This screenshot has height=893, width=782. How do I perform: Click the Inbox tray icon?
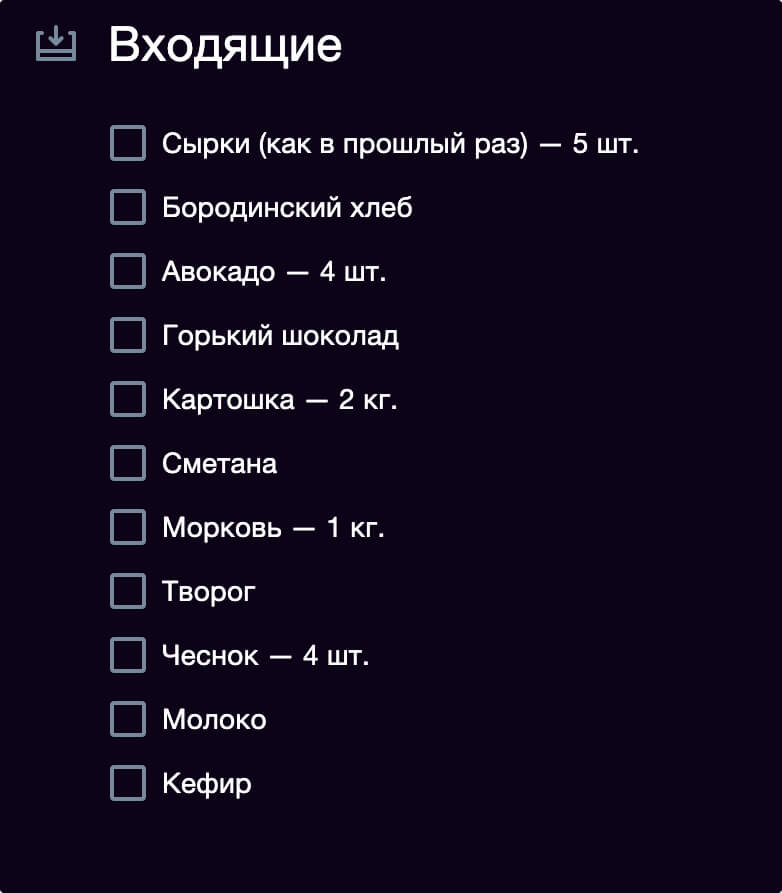(x=56, y=44)
